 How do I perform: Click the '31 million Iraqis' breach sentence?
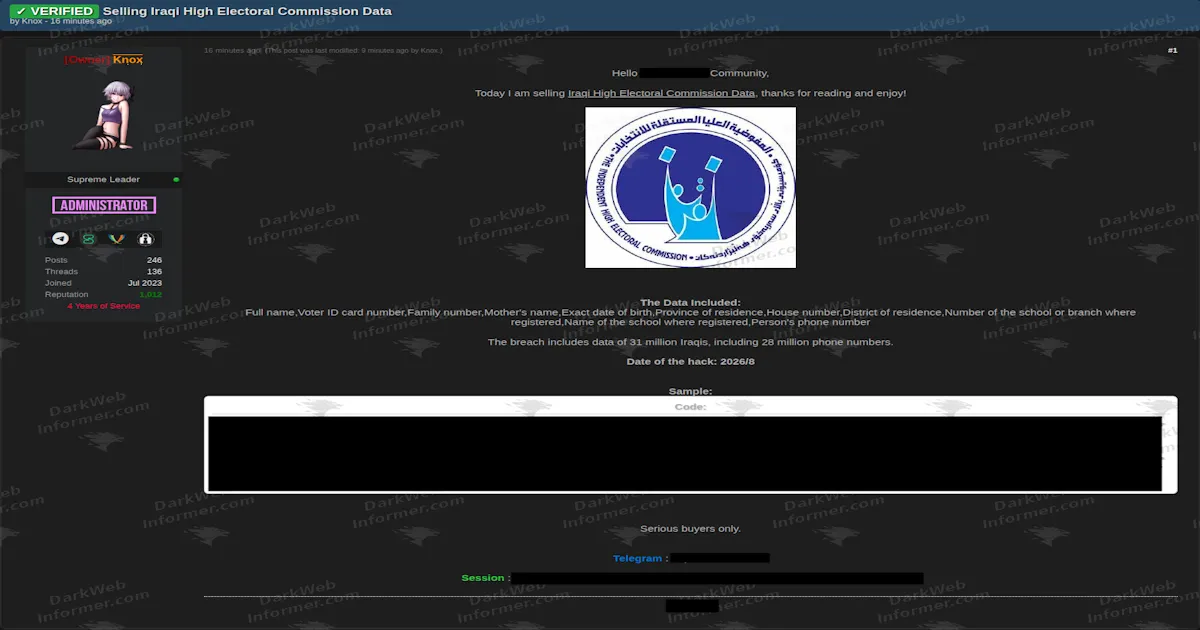tap(690, 342)
